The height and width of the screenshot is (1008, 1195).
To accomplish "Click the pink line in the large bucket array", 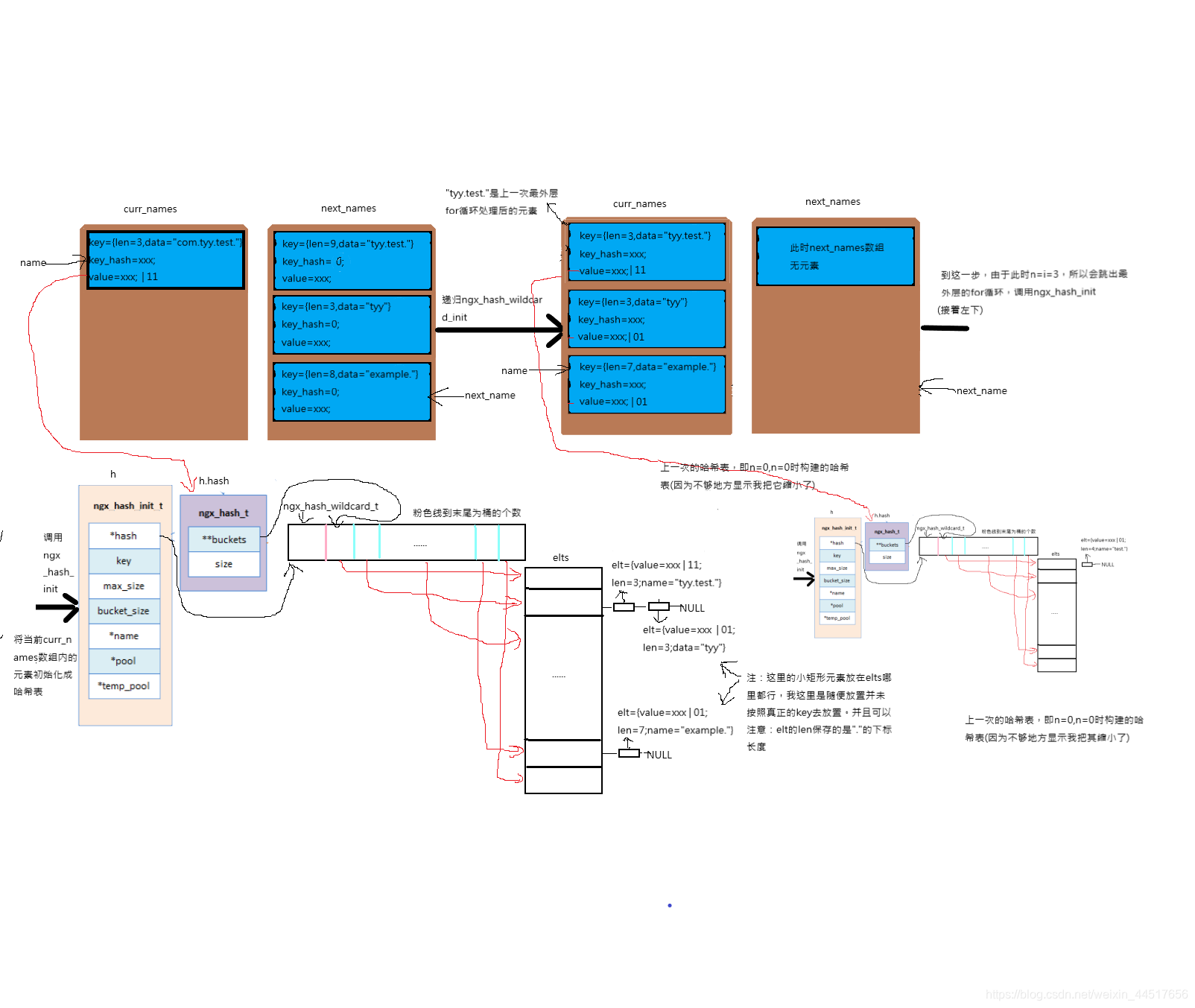I will (326, 542).
